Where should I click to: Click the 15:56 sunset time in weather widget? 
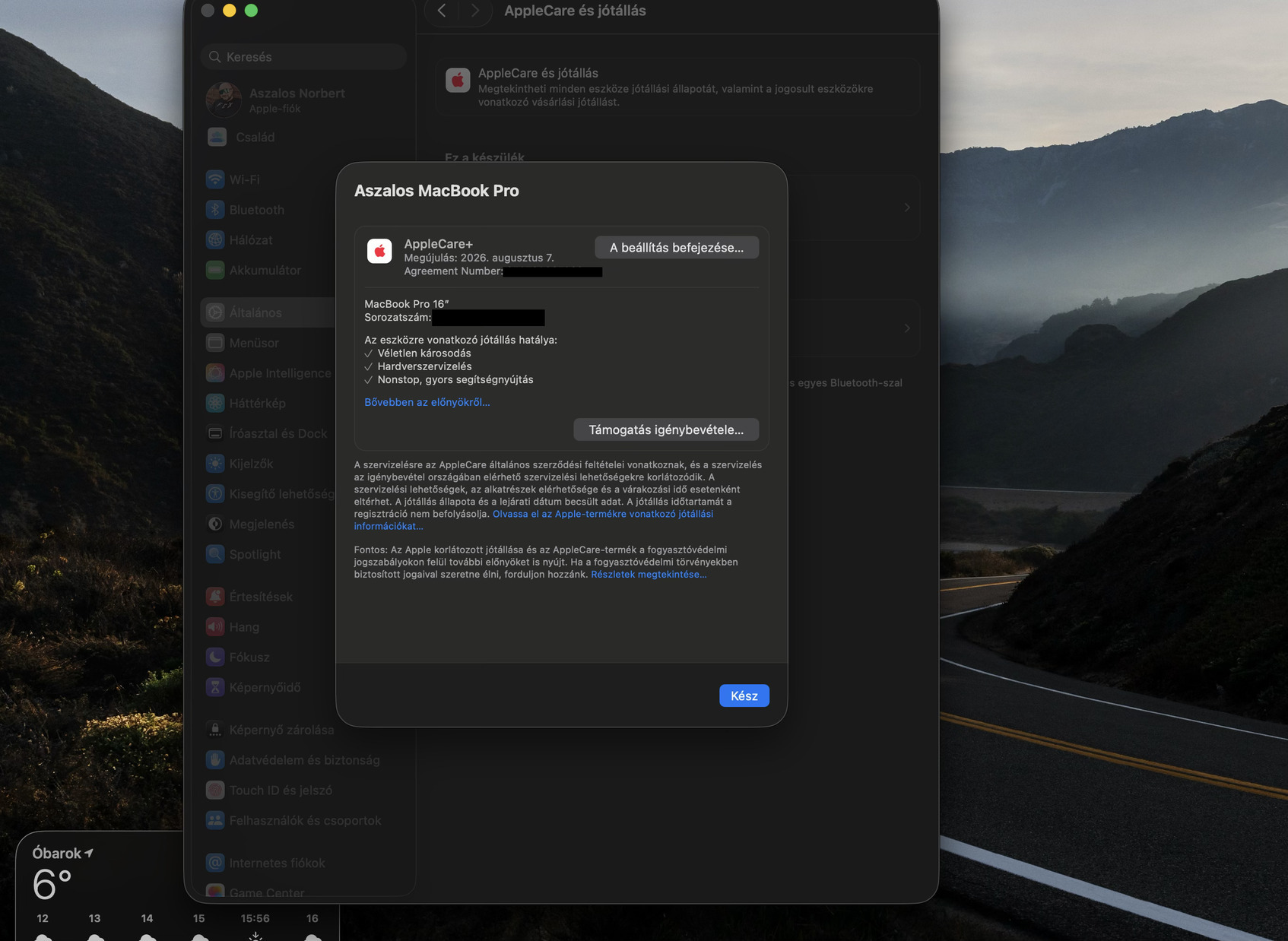click(x=255, y=918)
